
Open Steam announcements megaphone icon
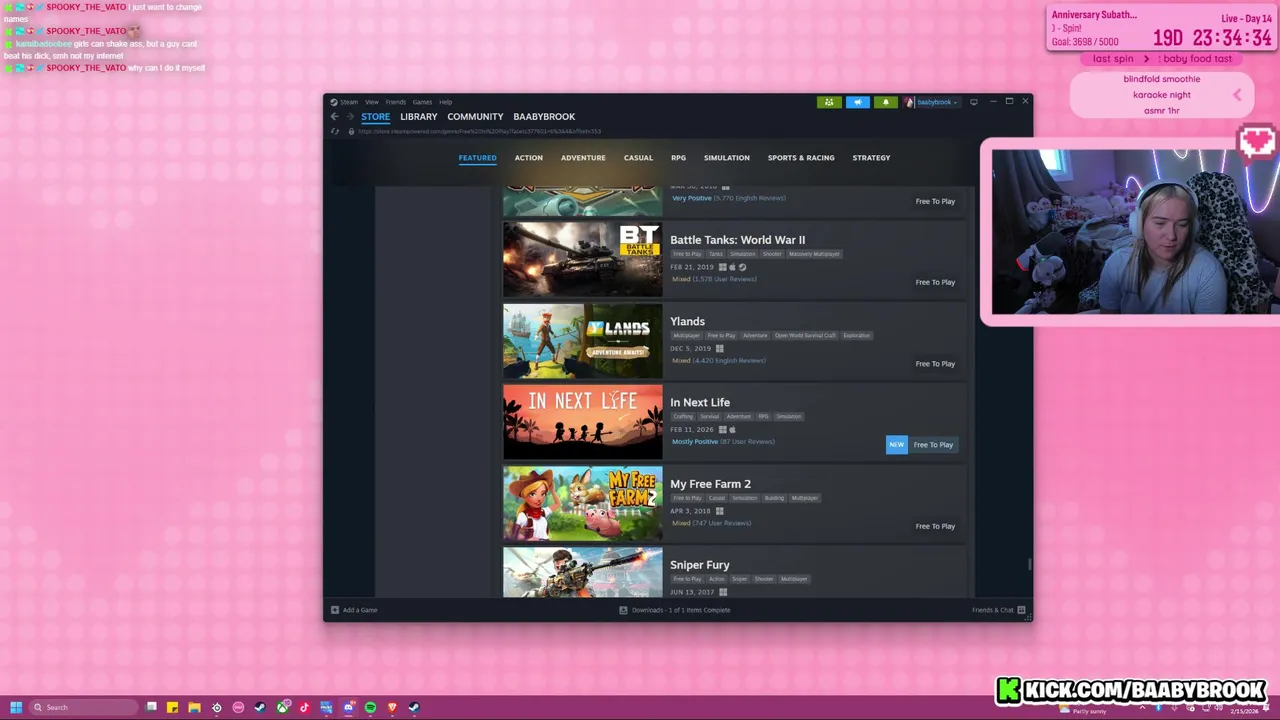coord(857,102)
